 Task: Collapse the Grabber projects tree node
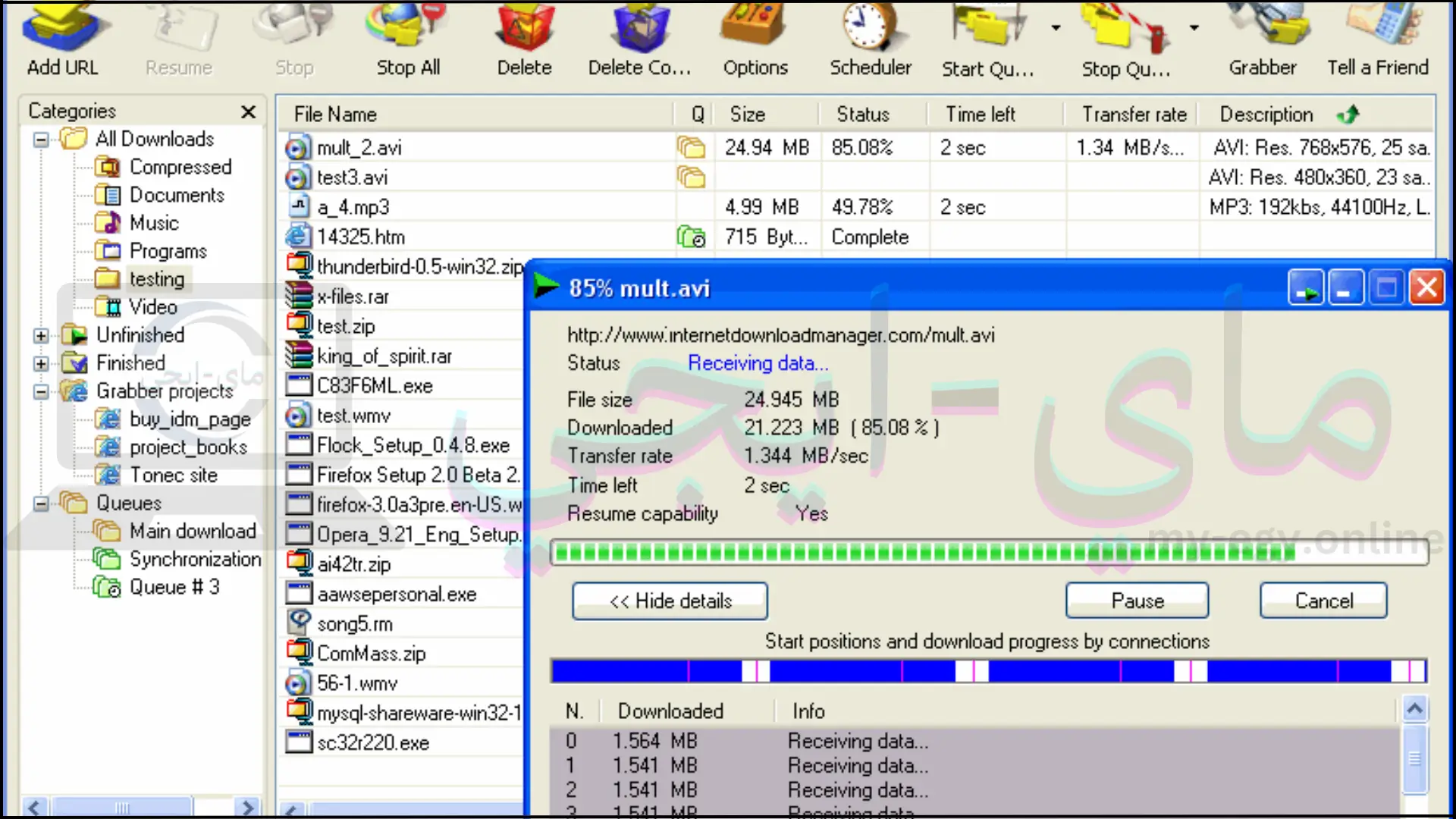(41, 391)
